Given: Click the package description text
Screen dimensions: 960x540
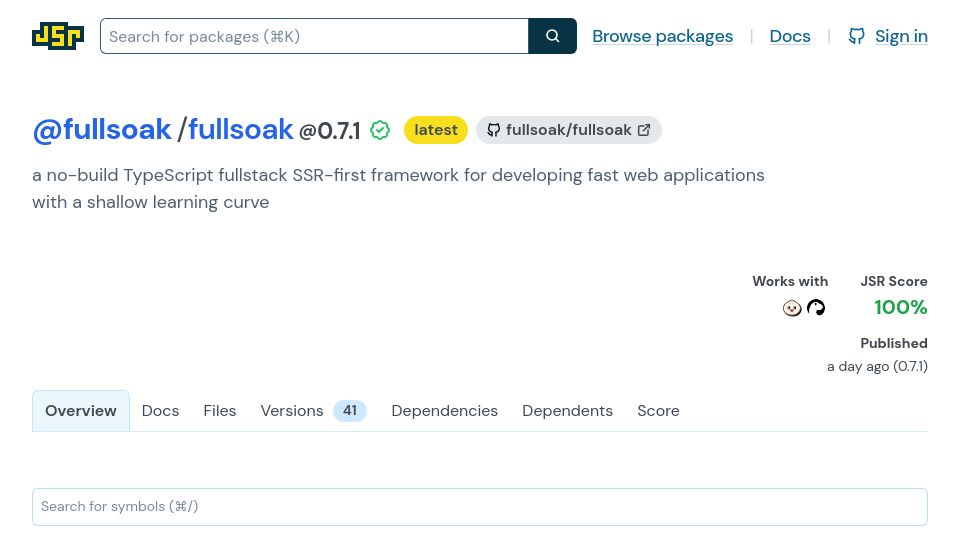Looking at the screenshot, I should pos(398,189).
